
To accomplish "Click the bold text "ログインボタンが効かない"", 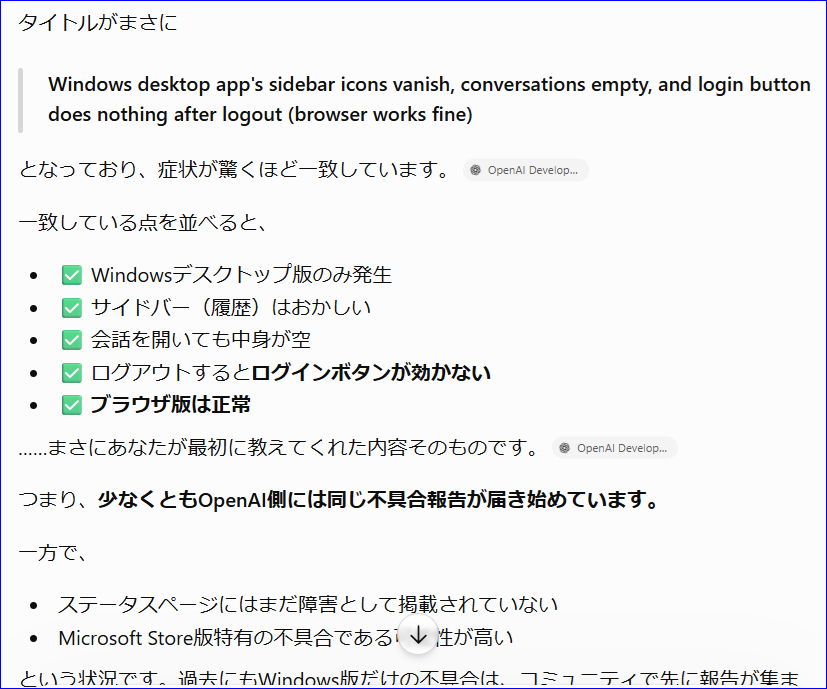I will [371, 373].
